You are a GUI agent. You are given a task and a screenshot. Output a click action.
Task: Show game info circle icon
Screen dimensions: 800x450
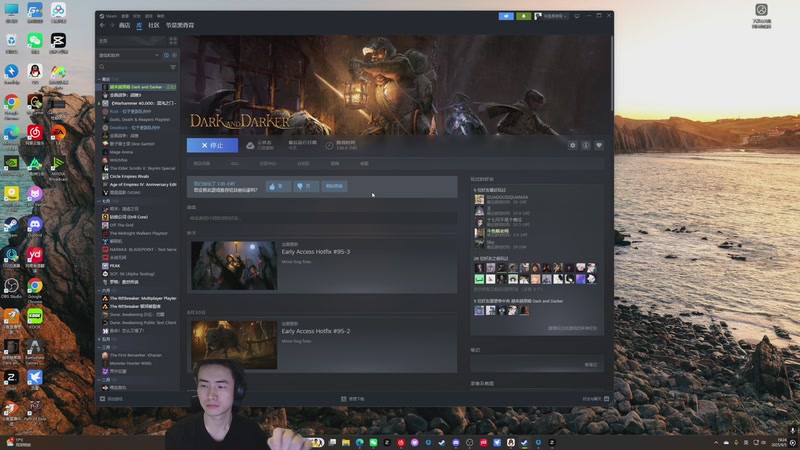coord(586,145)
